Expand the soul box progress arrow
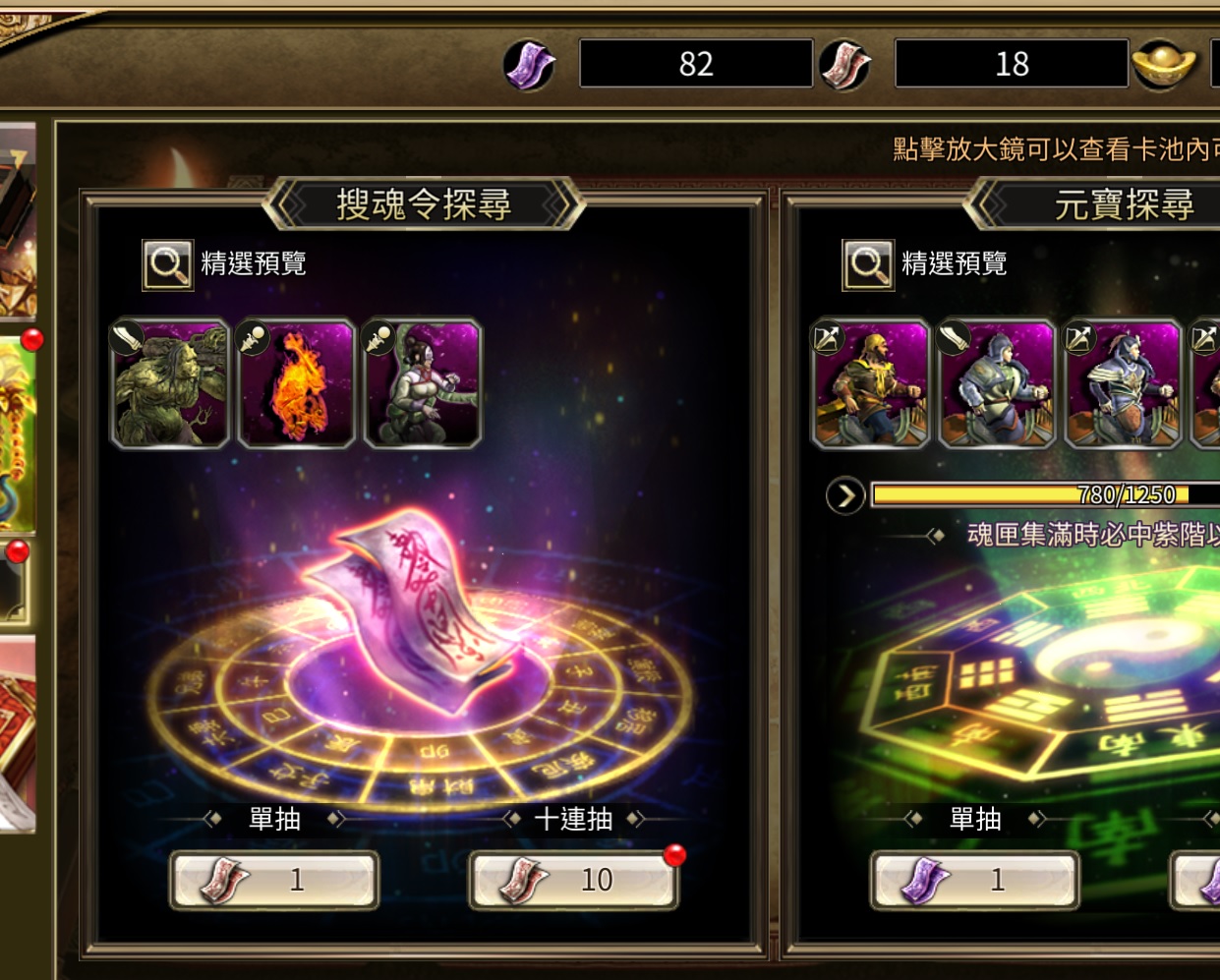Screen dimensions: 1220x980 [845, 495]
